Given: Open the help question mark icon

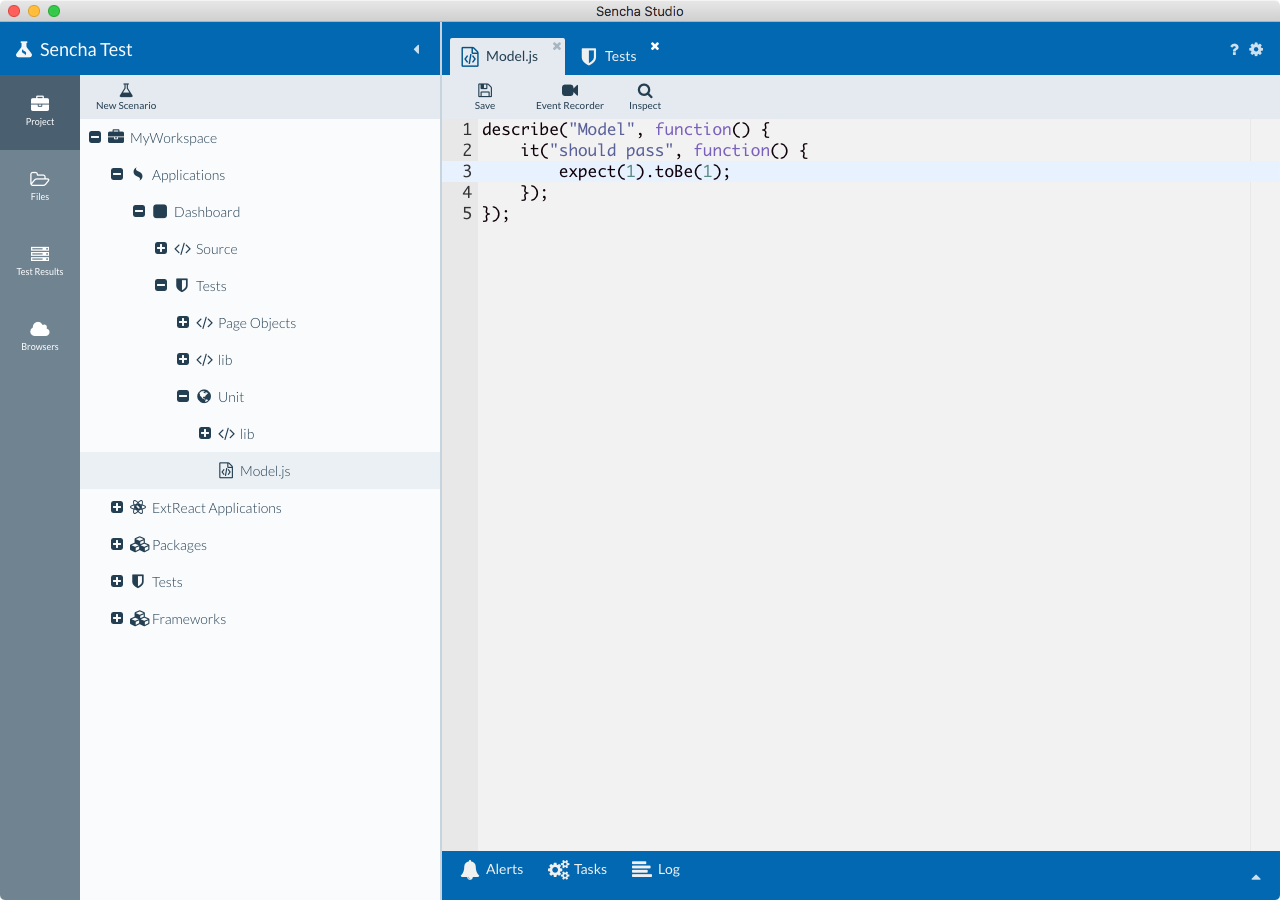Looking at the screenshot, I should (x=1234, y=49).
